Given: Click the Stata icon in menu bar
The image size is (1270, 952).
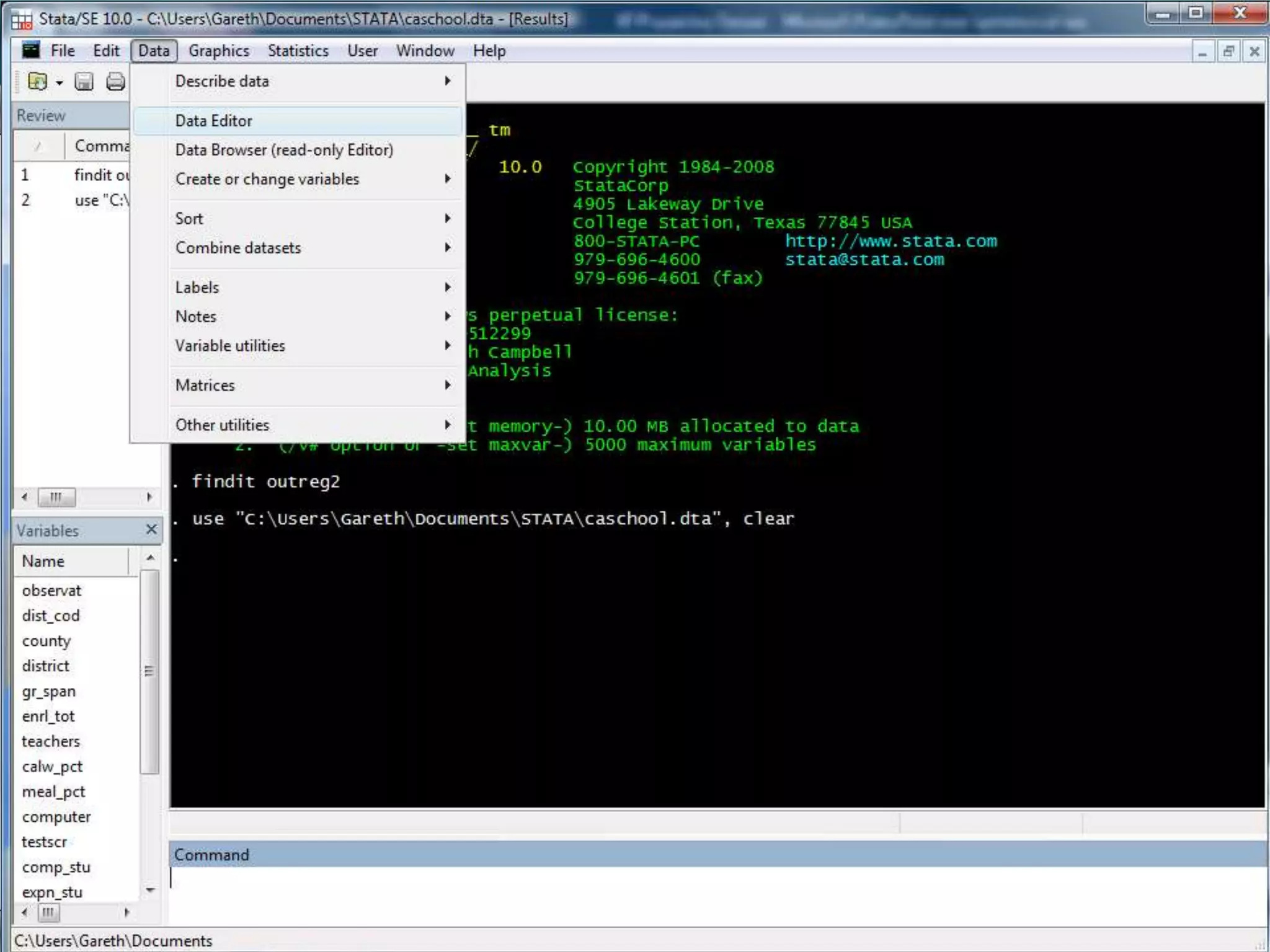Looking at the screenshot, I should 30,50.
